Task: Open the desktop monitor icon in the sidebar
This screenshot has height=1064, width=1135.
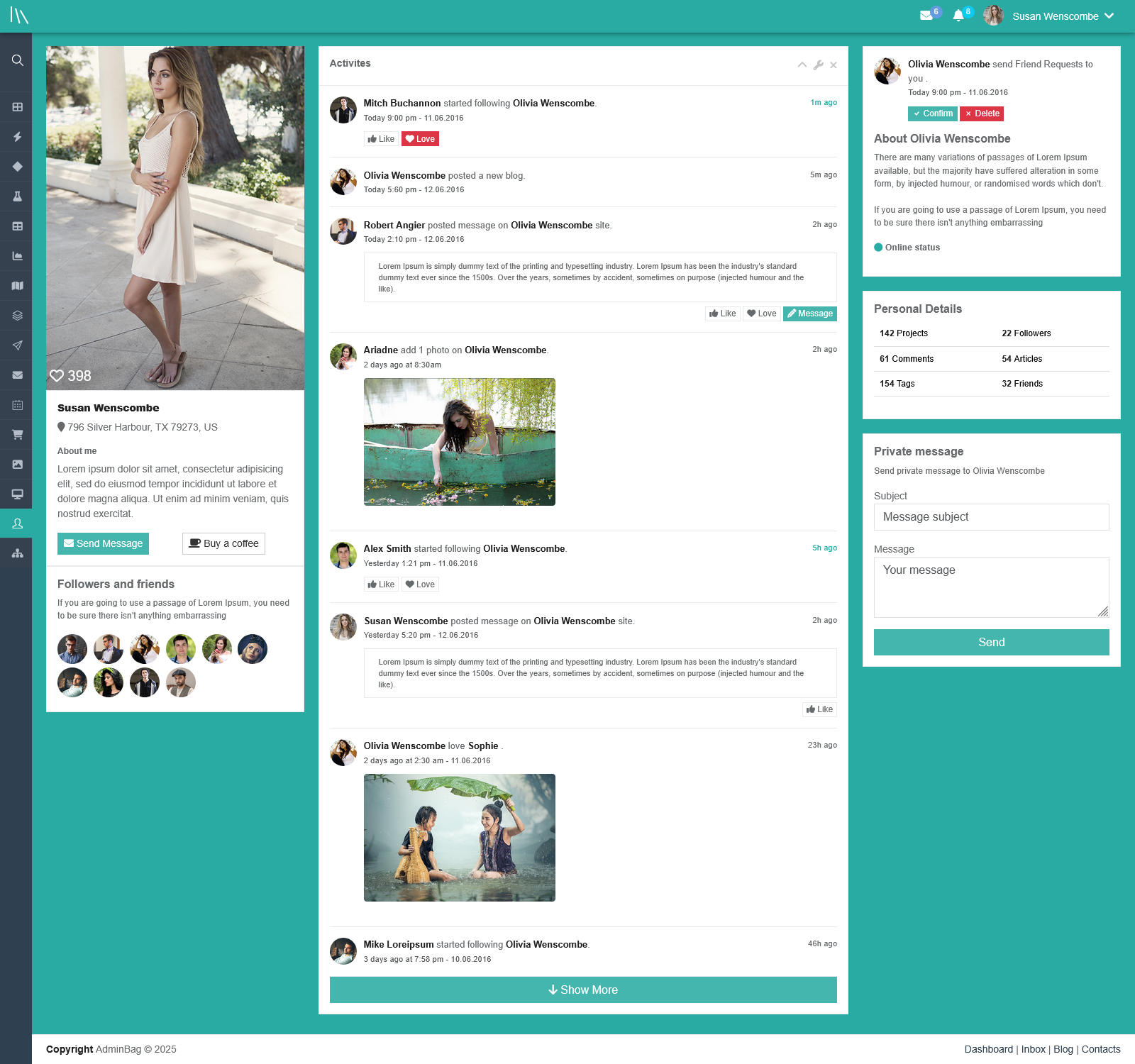Action: tap(18, 494)
